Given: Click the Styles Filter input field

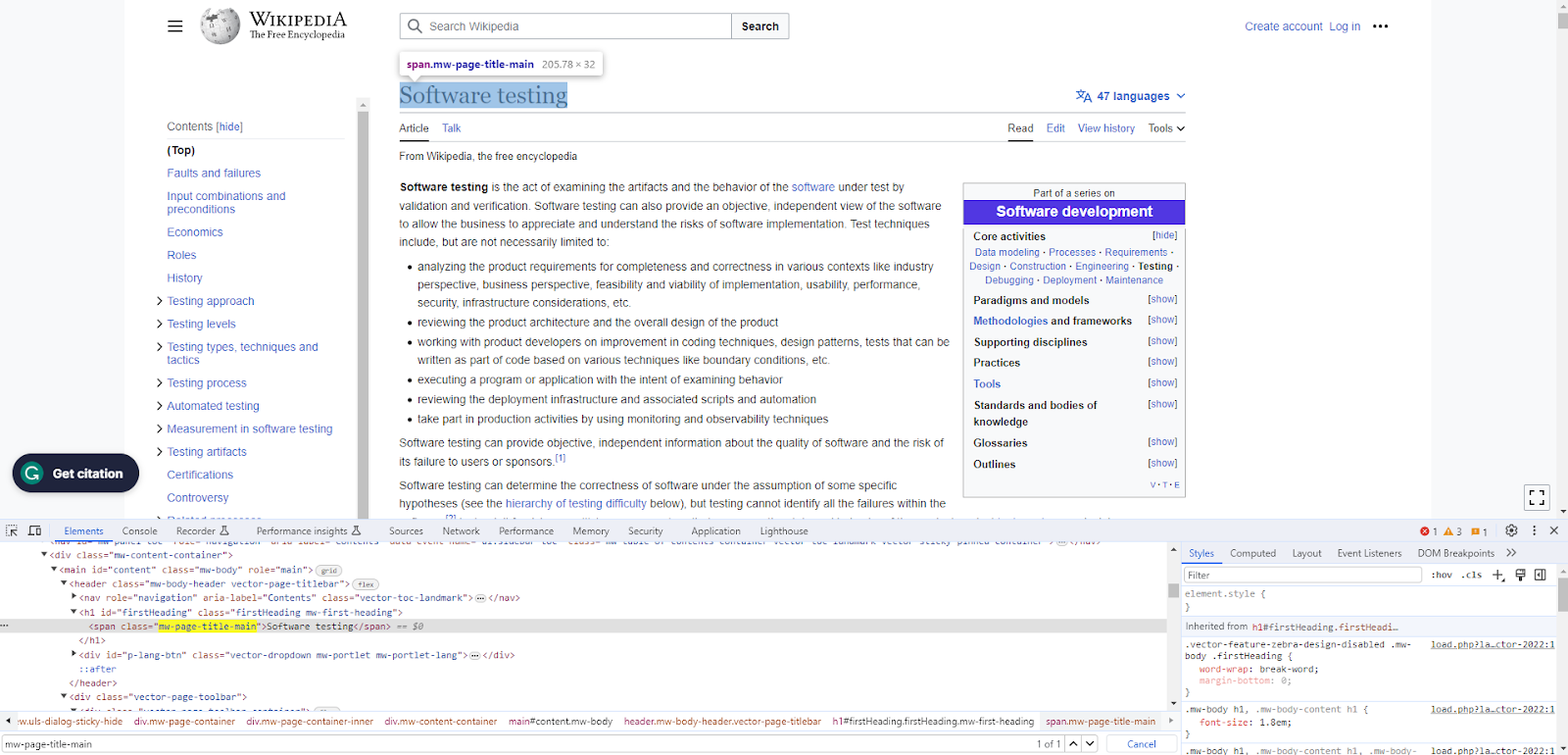Looking at the screenshot, I should (x=1302, y=576).
